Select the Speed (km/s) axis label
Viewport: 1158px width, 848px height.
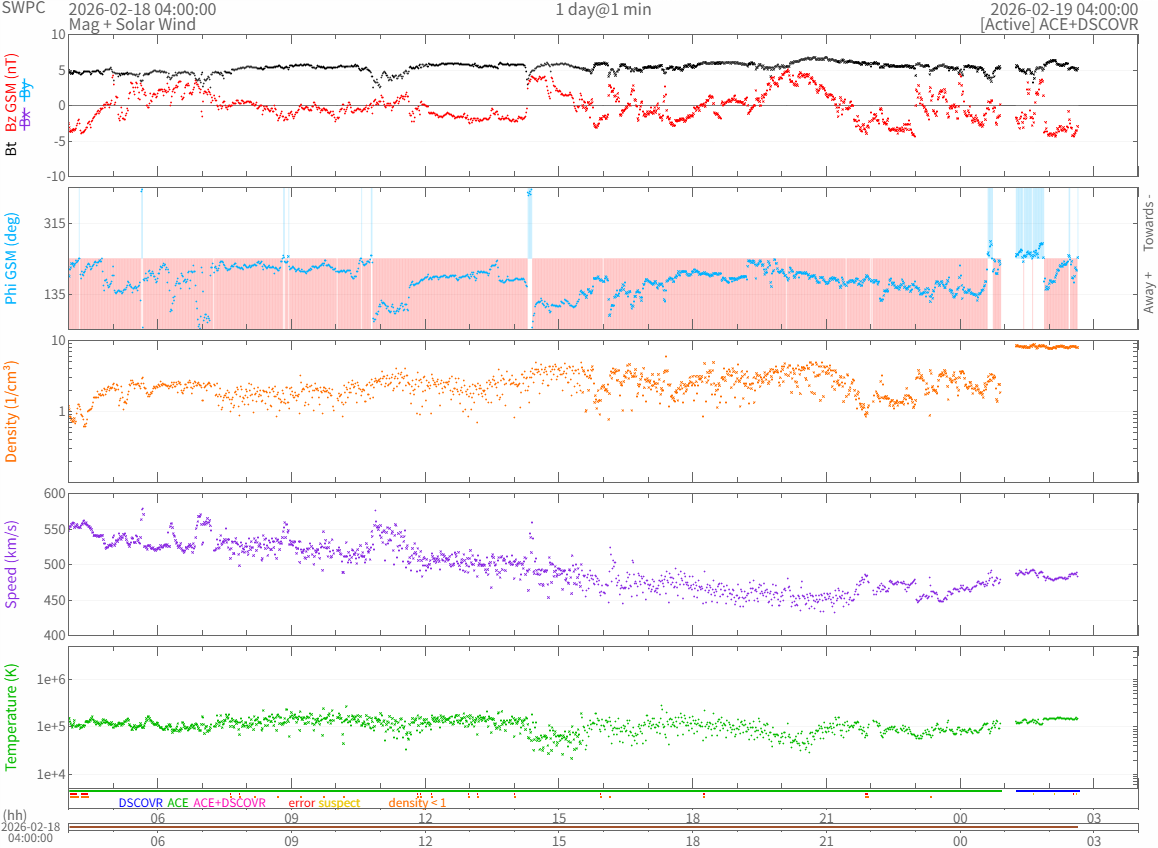[12, 564]
